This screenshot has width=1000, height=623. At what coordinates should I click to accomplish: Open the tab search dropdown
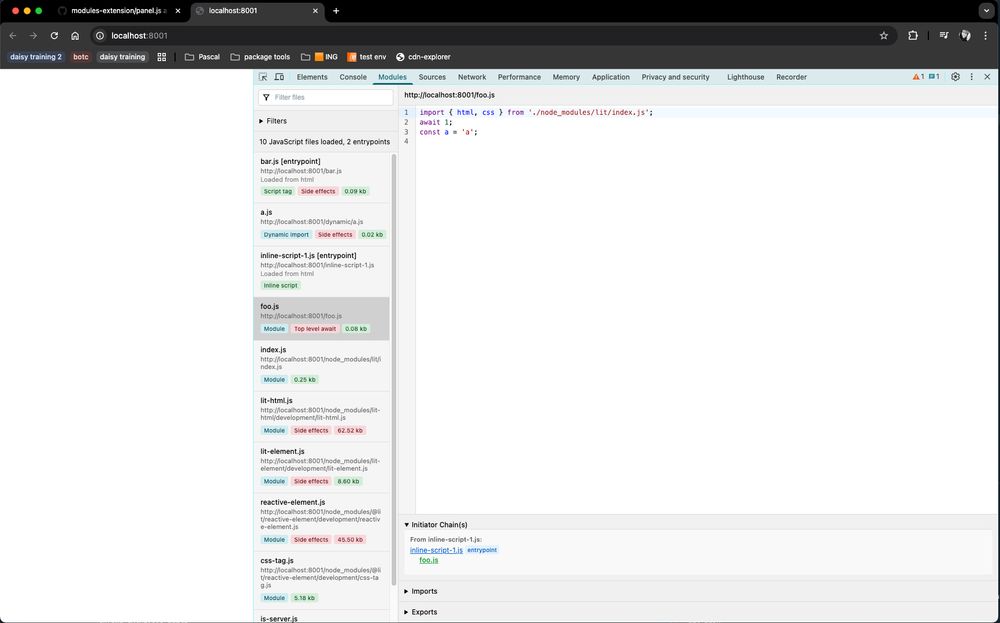[986, 11]
